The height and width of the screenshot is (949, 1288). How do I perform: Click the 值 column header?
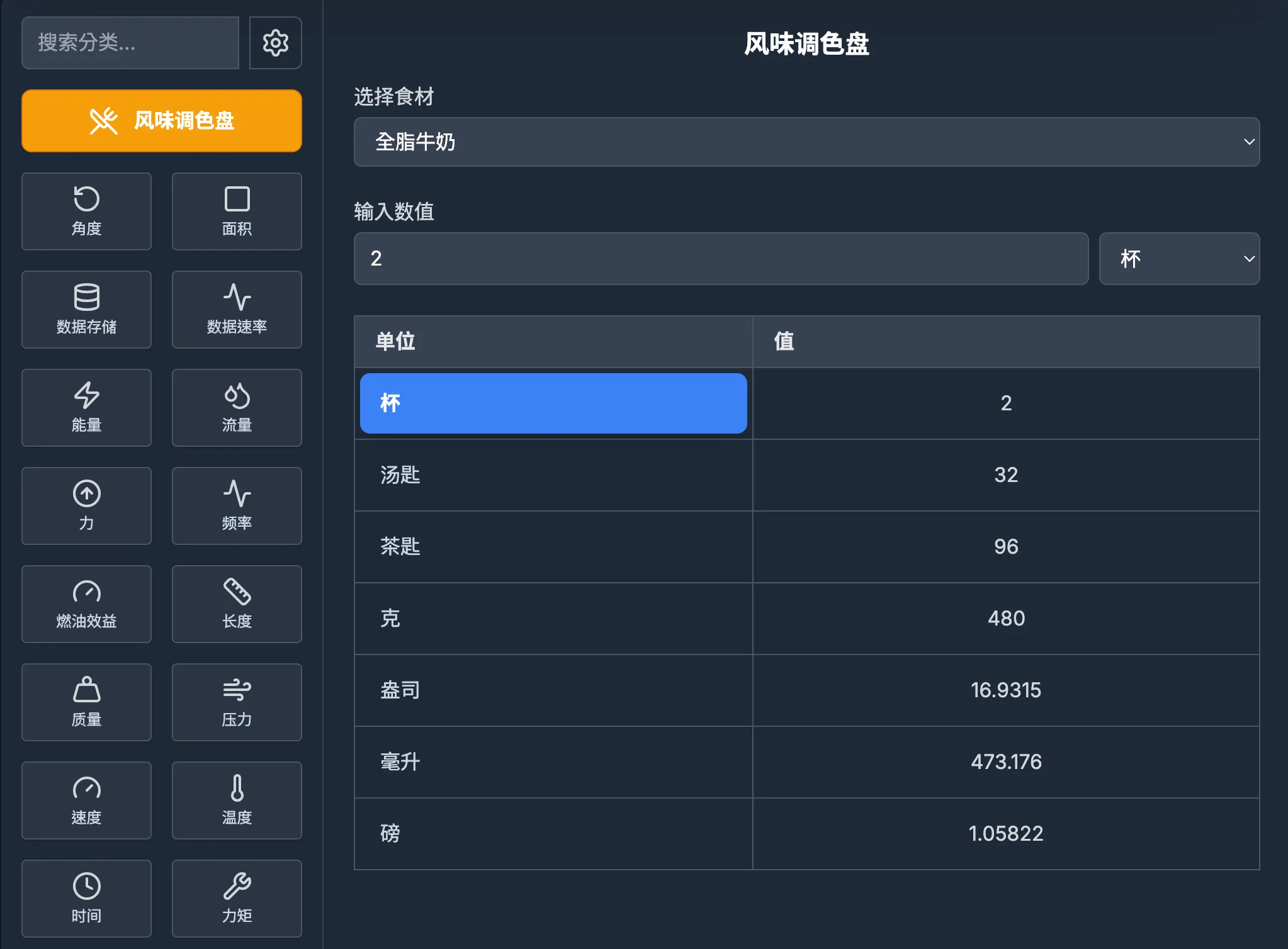1006,342
